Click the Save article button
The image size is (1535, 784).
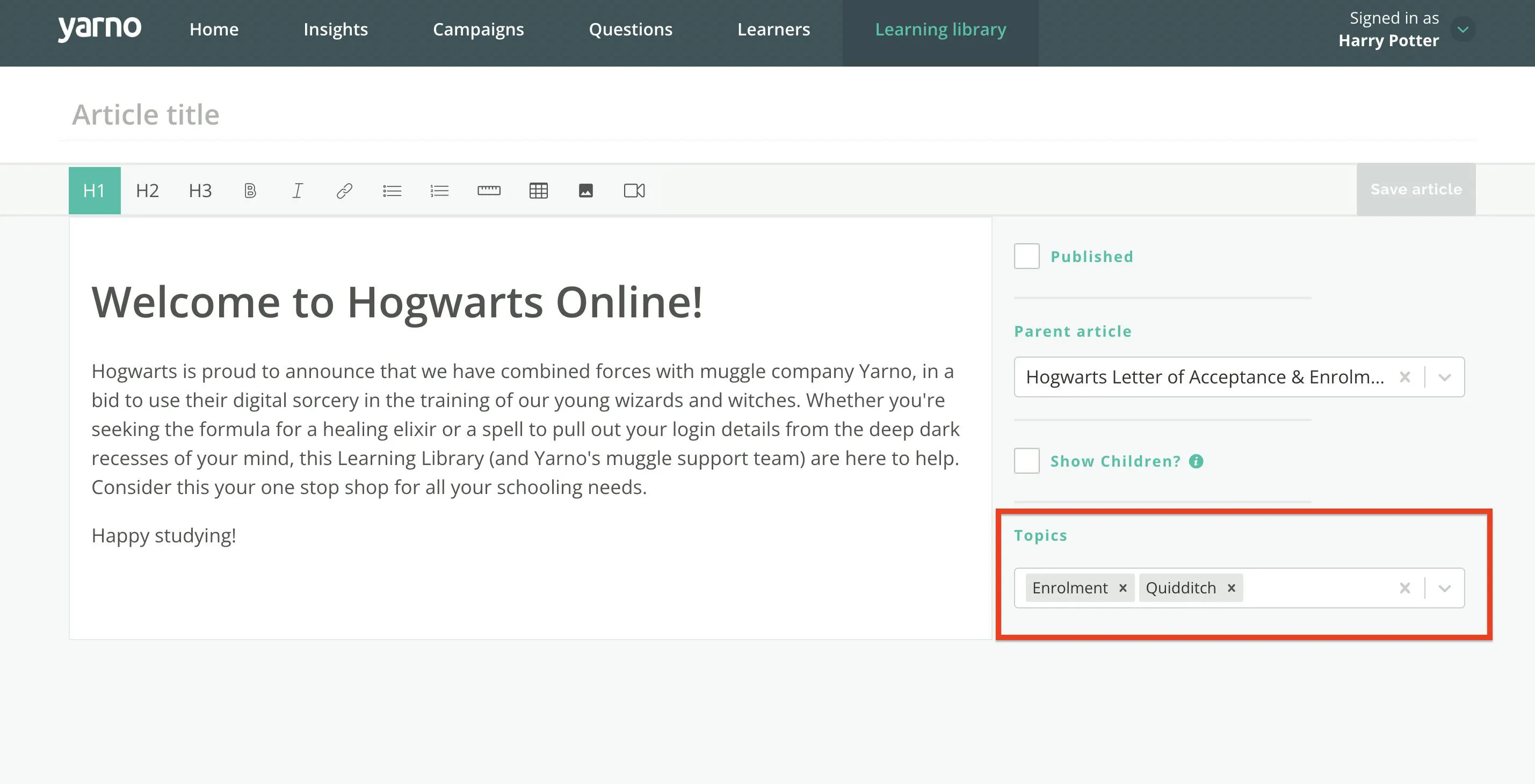1416,190
